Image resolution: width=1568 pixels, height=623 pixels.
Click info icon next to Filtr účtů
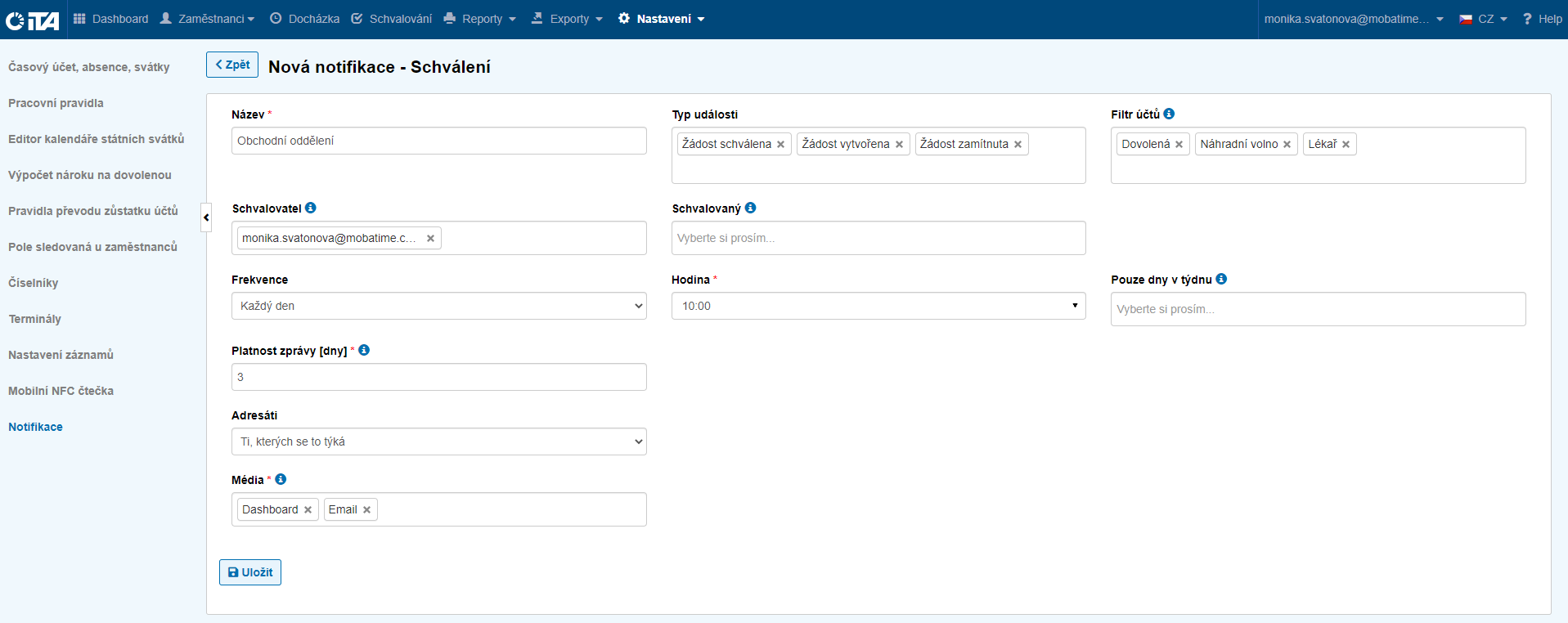[x=1169, y=114]
